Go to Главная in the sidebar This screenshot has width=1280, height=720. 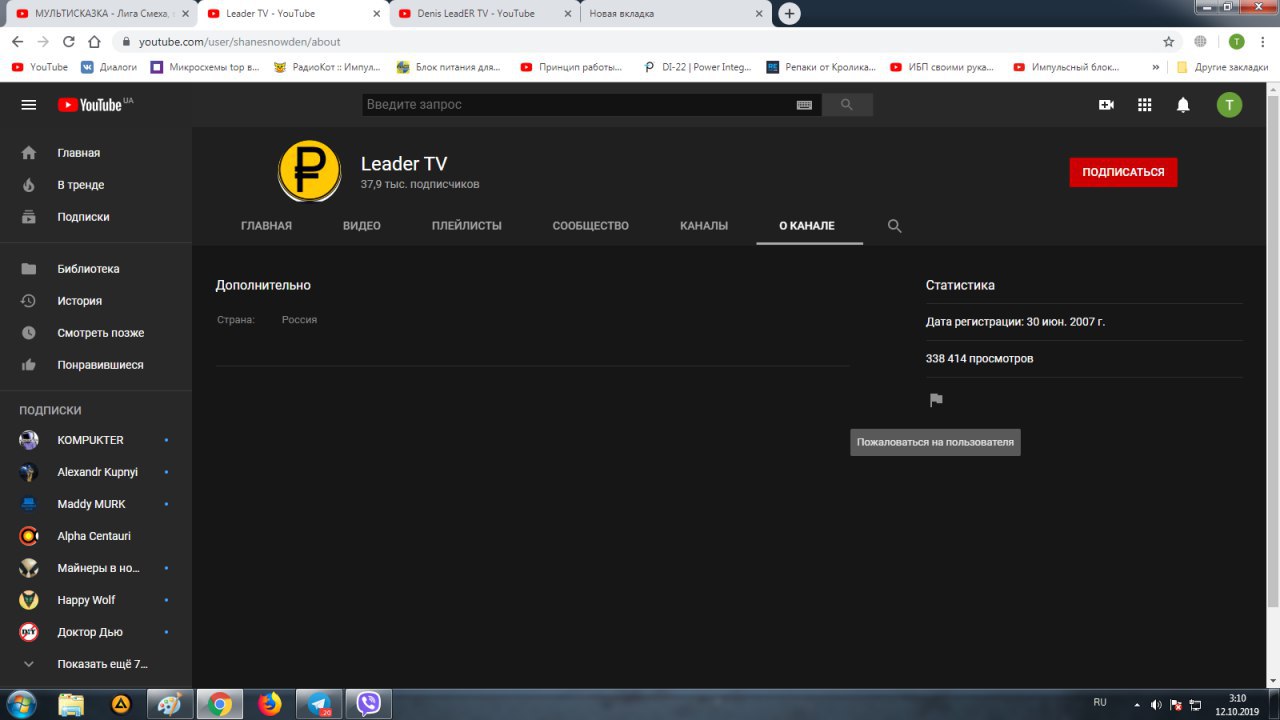point(96,153)
